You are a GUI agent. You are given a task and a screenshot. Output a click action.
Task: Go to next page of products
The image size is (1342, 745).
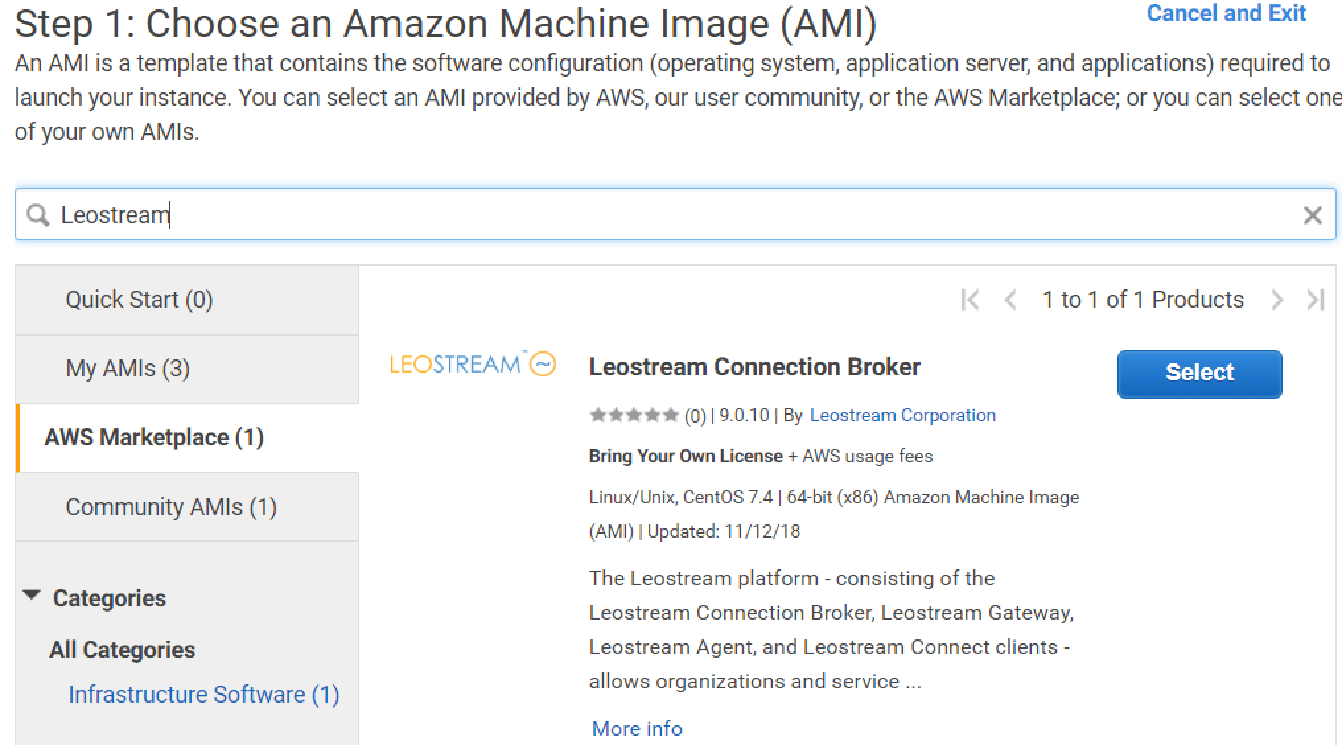click(1277, 300)
